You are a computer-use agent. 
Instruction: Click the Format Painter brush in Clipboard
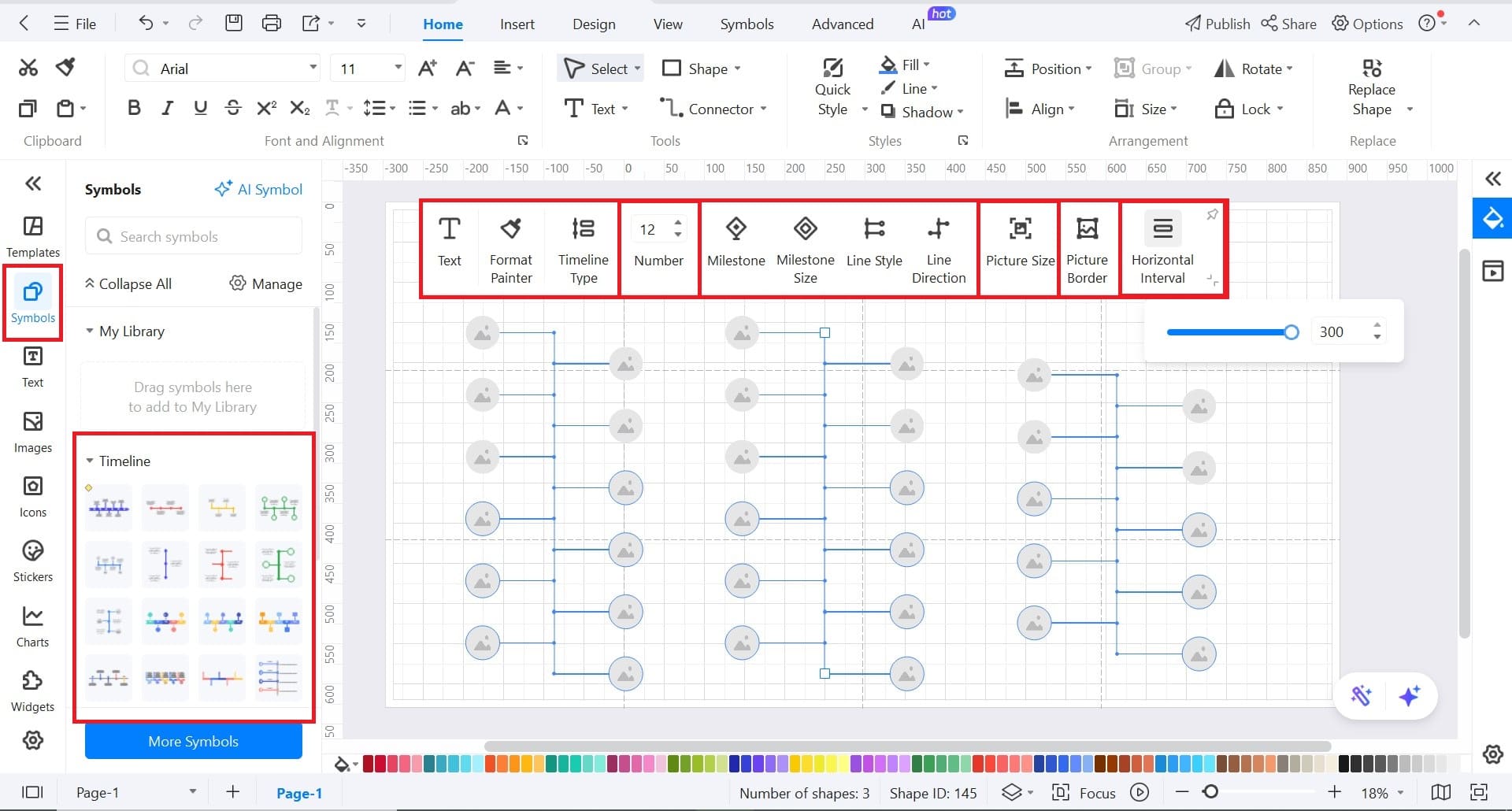(66, 68)
